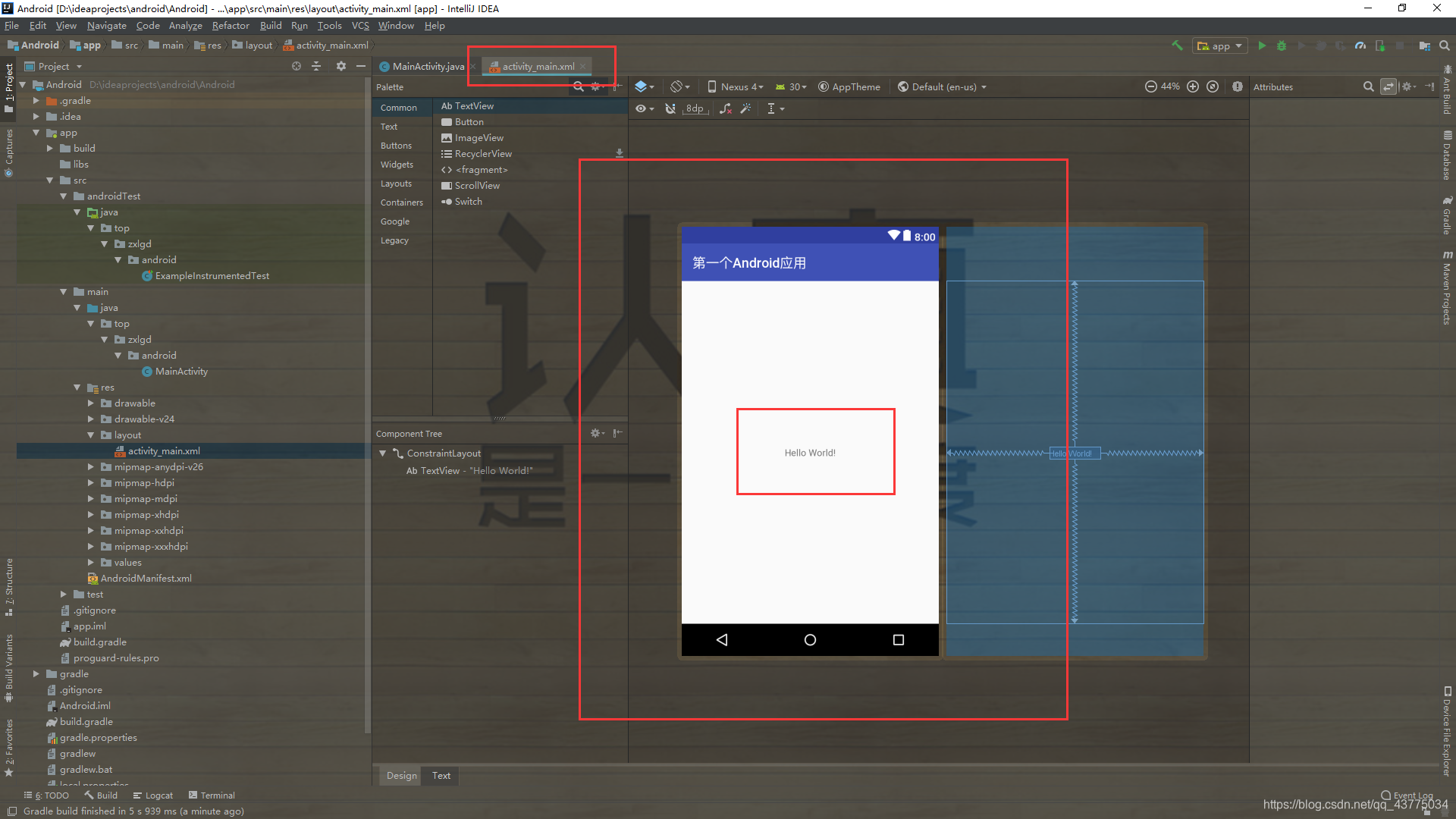This screenshot has width=1456, height=819.
Task: Click Zoom In plus icon in designer
Action: coord(1193,86)
